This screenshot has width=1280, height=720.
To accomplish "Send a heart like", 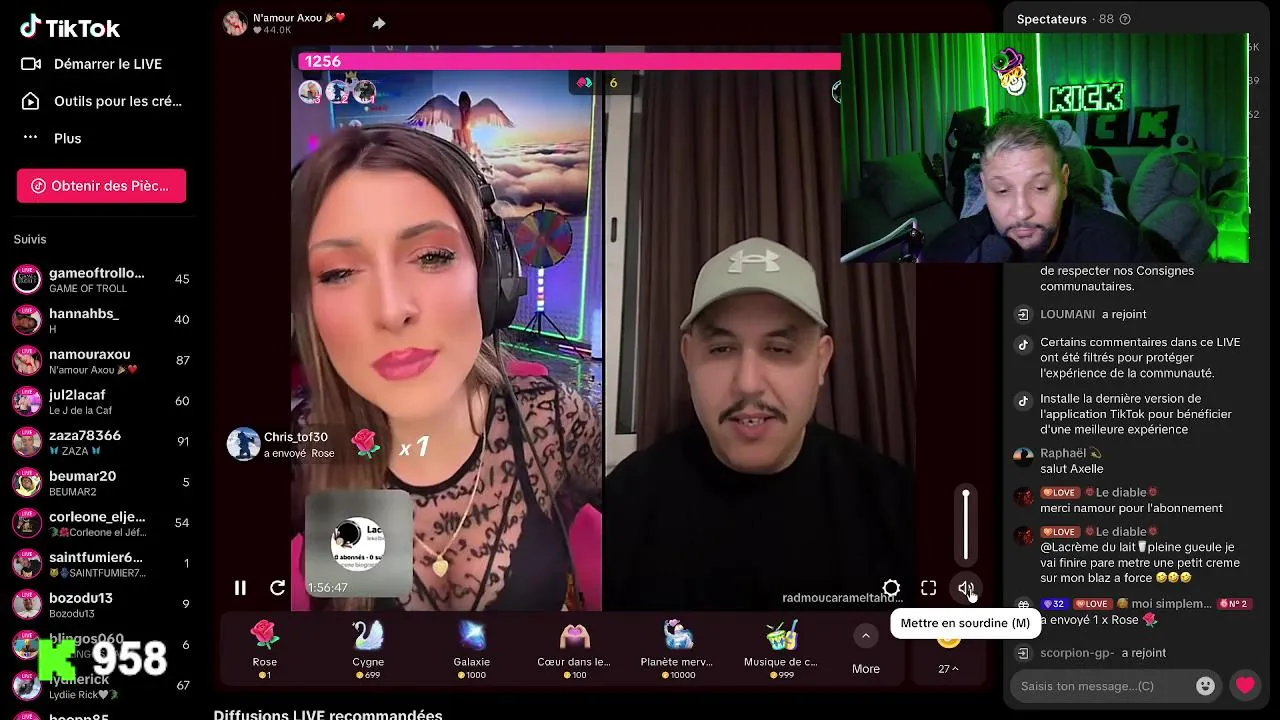I will [x=1245, y=685].
